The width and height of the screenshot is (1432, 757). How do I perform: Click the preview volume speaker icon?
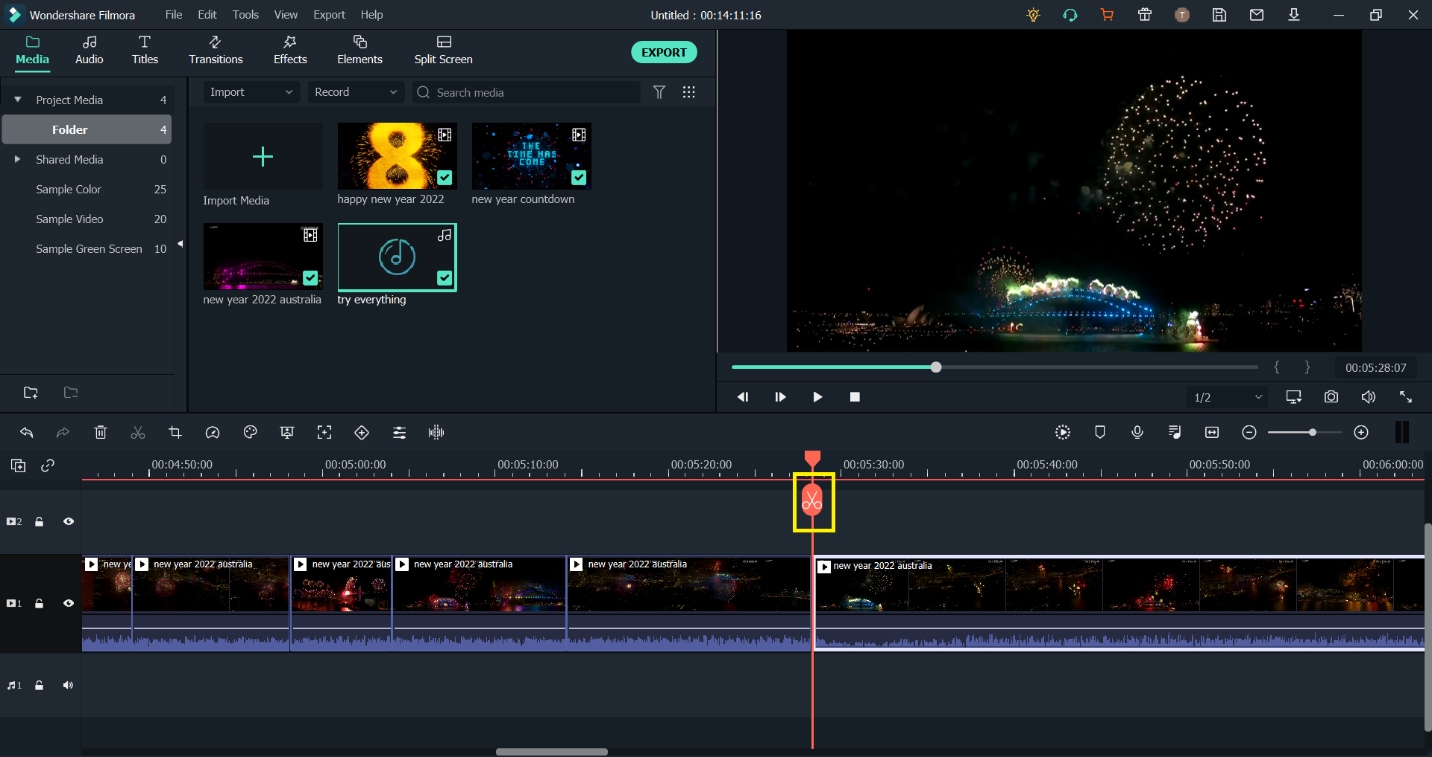click(x=1368, y=397)
